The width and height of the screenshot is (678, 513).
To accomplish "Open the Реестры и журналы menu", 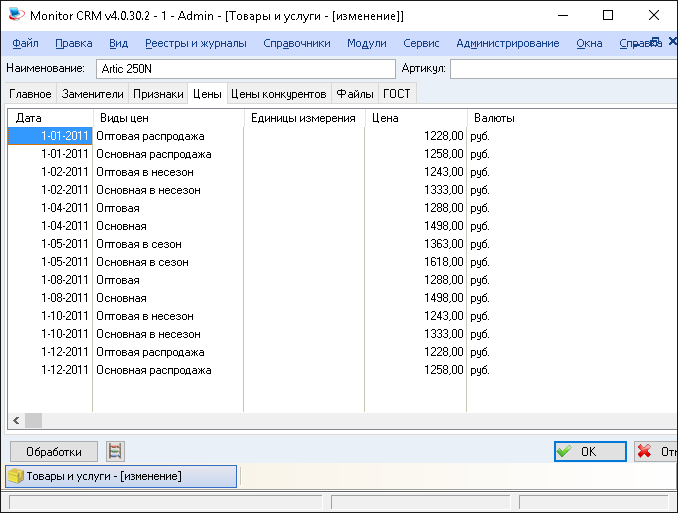I will pos(197,43).
